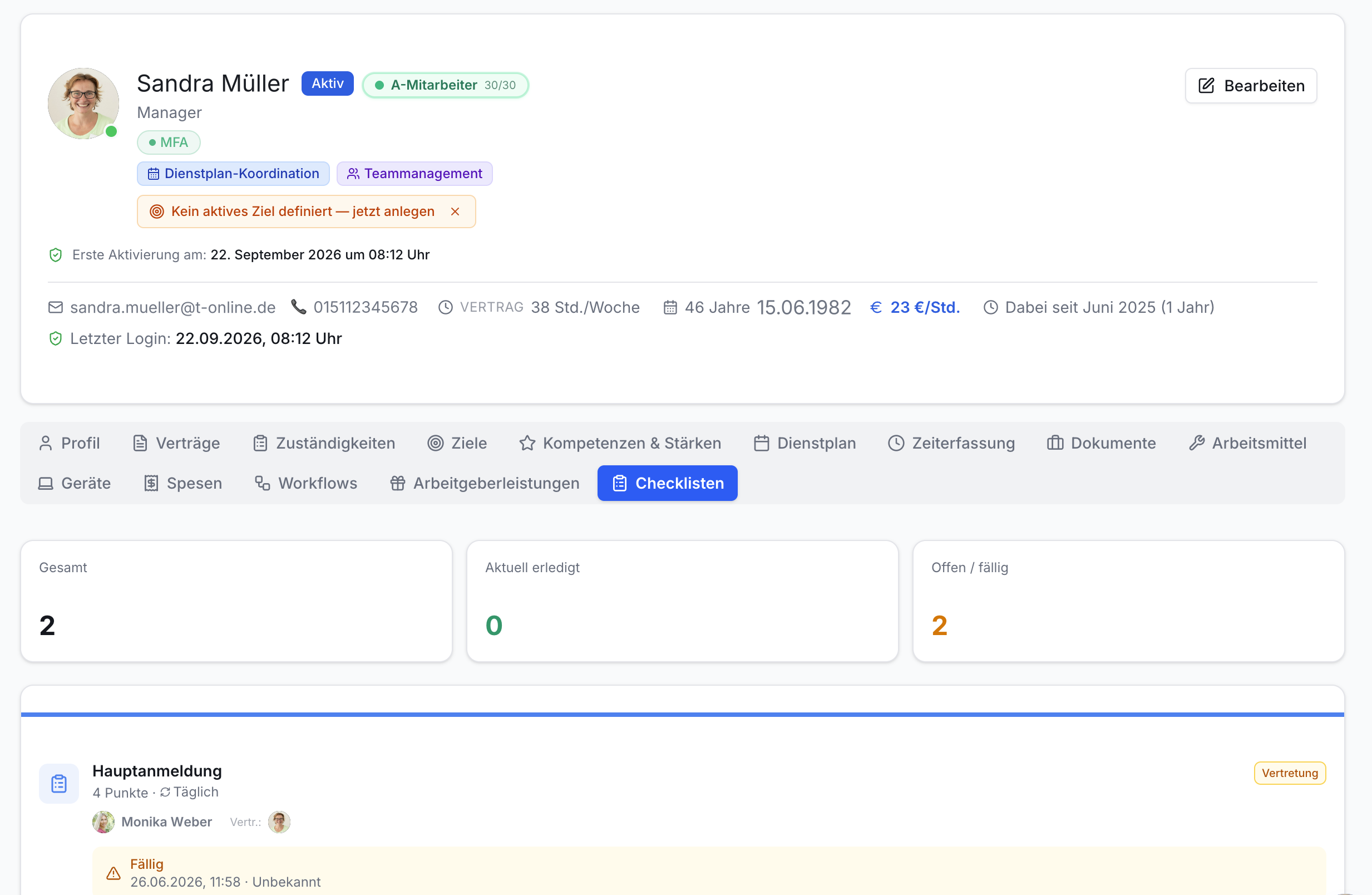Click Sandra Müller's profile photo
Viewport: 1372px width, 895px height.
point(83,103)
